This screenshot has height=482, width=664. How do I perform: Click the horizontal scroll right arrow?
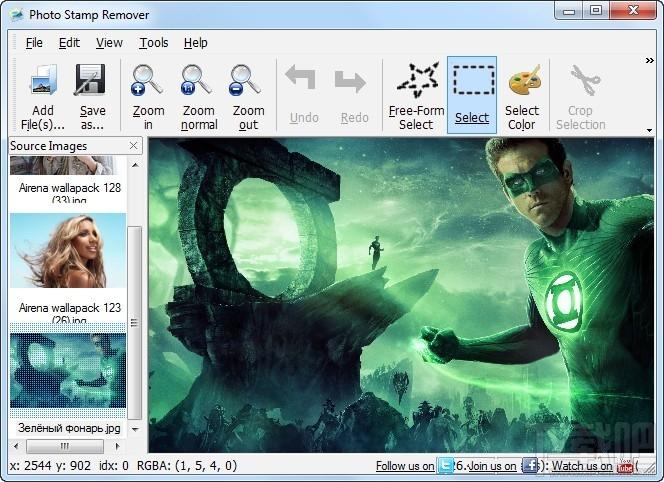coord(117,446)
